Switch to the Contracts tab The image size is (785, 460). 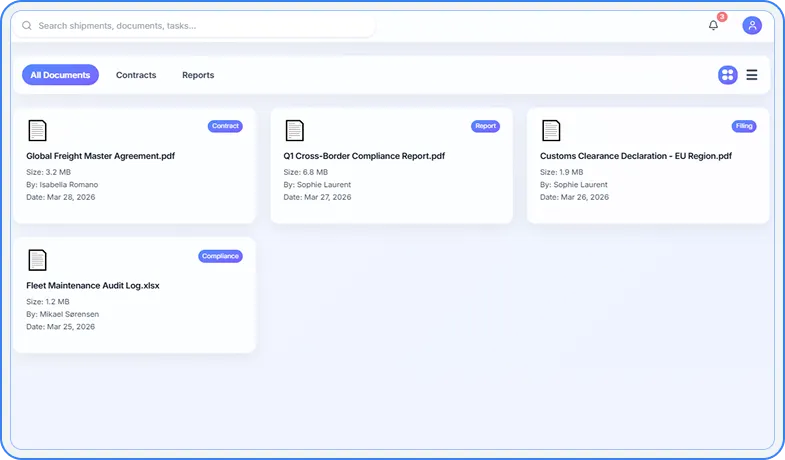point(136,75)
